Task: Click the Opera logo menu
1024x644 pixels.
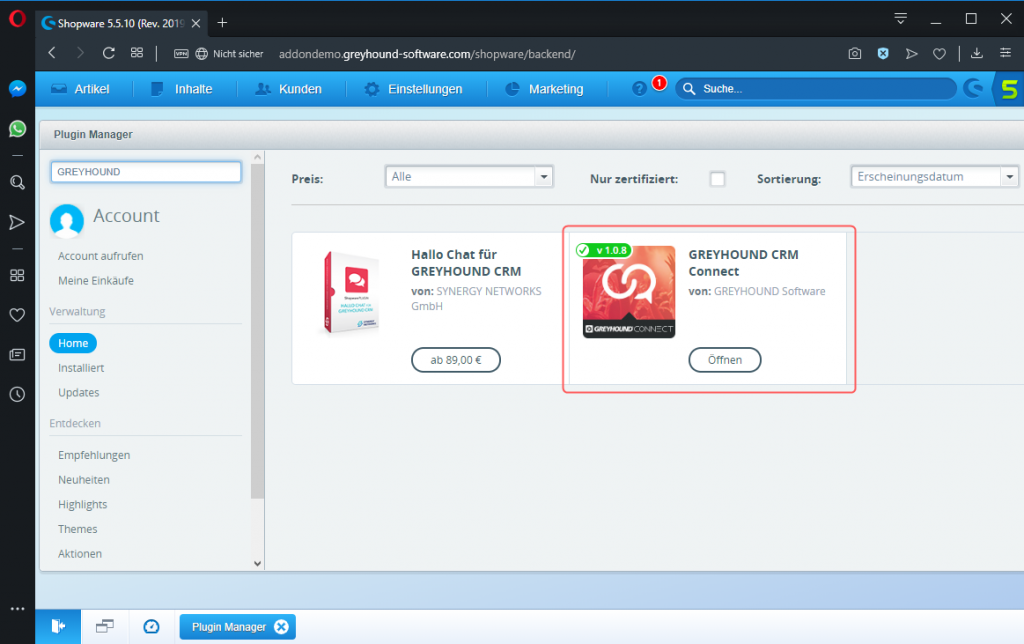Action: 18,18
